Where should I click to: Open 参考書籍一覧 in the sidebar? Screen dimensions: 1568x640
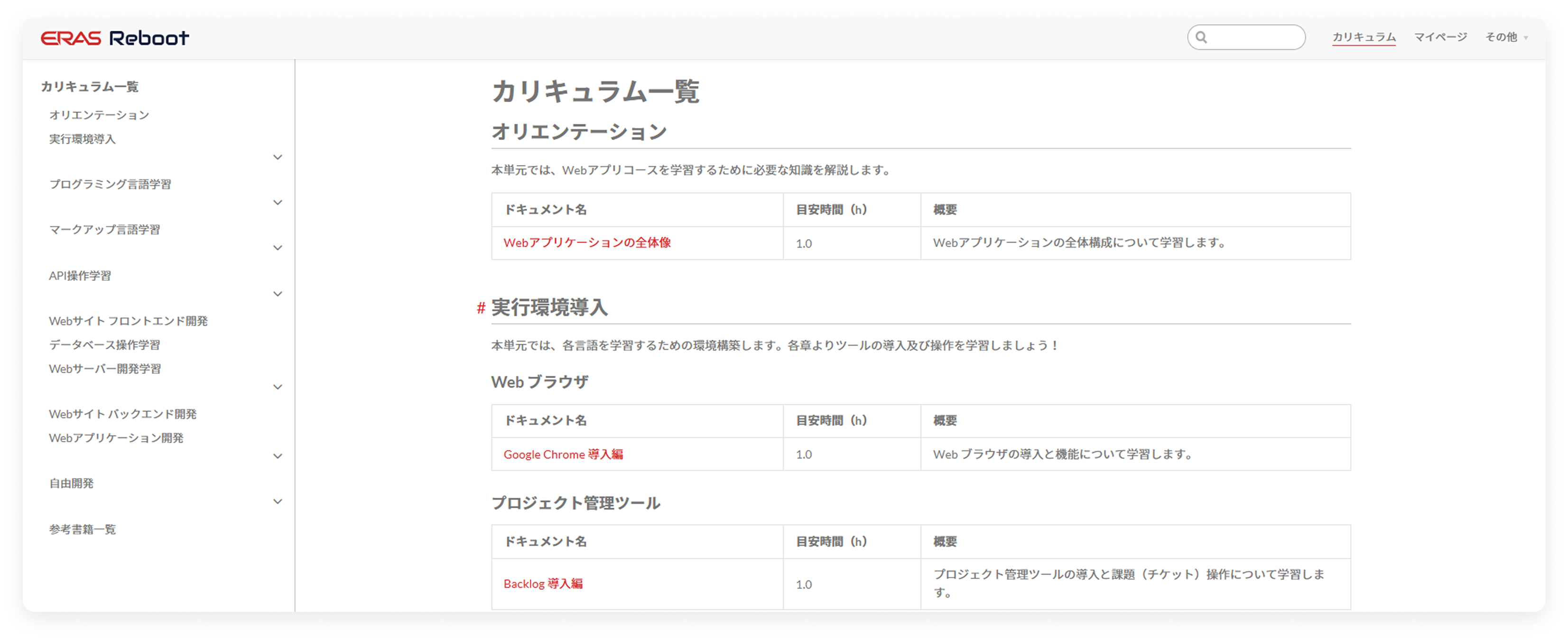pyautogui.click(x=83, y=529)
